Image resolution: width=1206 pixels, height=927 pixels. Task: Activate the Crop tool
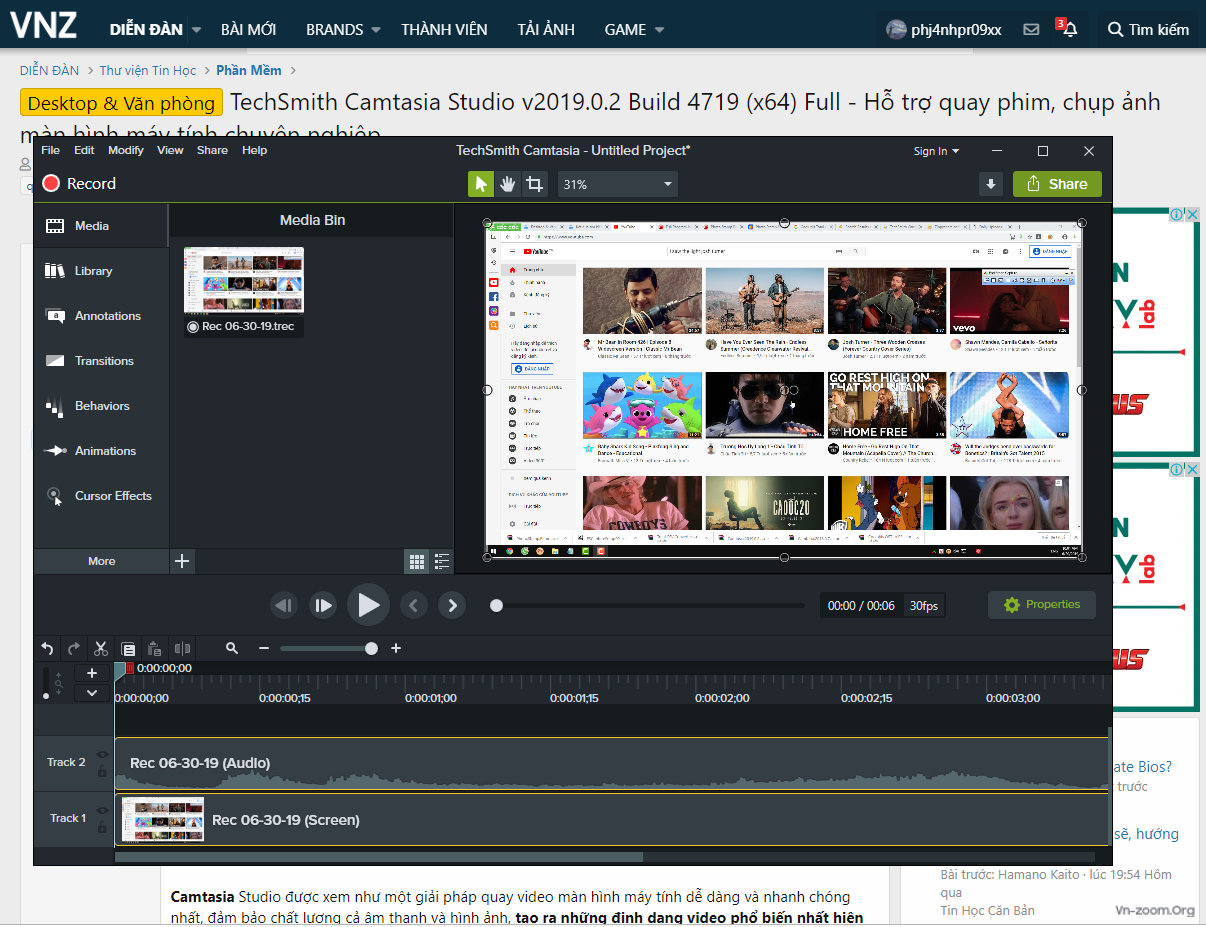(535, 184)
